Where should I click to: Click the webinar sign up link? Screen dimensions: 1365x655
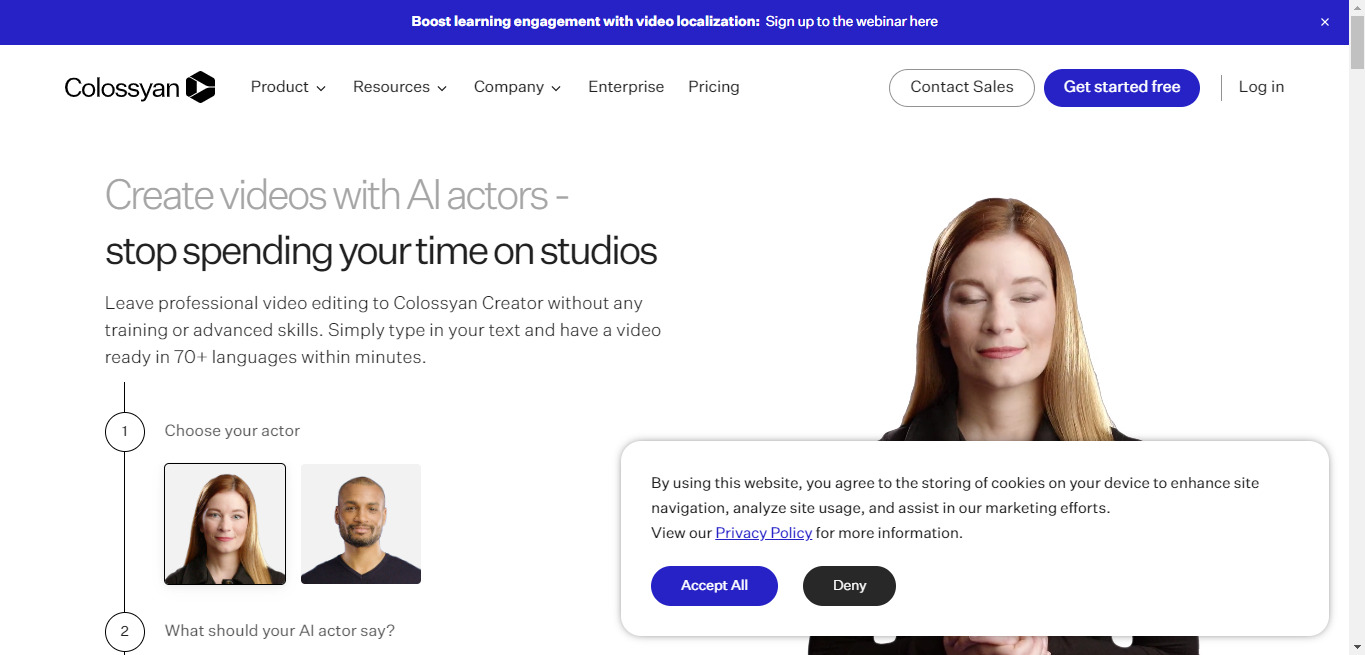pyautogui.click(x=852, y=21)
